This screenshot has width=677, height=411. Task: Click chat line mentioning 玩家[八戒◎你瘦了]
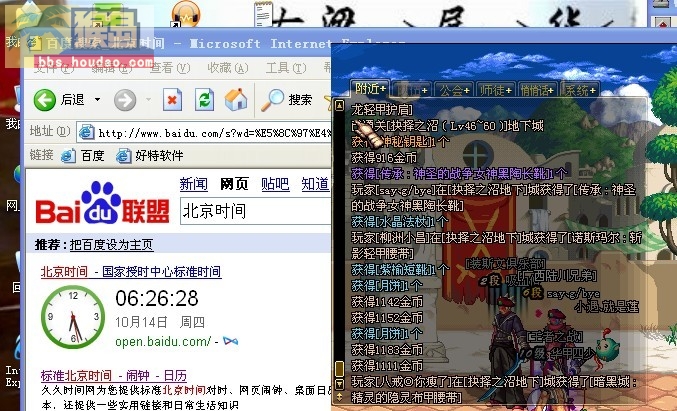pyautogui.click(x=494, y=389)
